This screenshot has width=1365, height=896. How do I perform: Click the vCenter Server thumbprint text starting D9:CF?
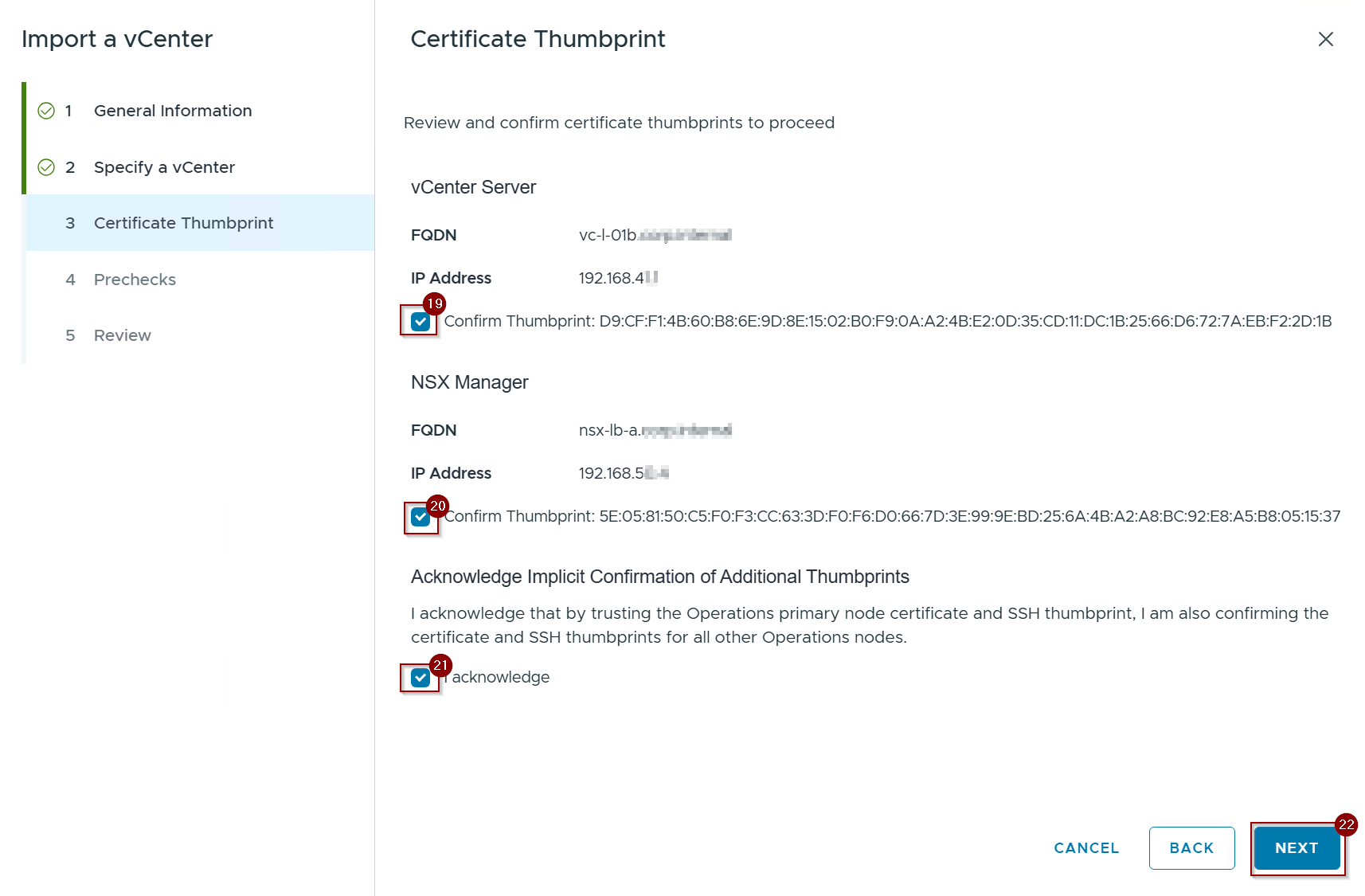click(964, 321)
